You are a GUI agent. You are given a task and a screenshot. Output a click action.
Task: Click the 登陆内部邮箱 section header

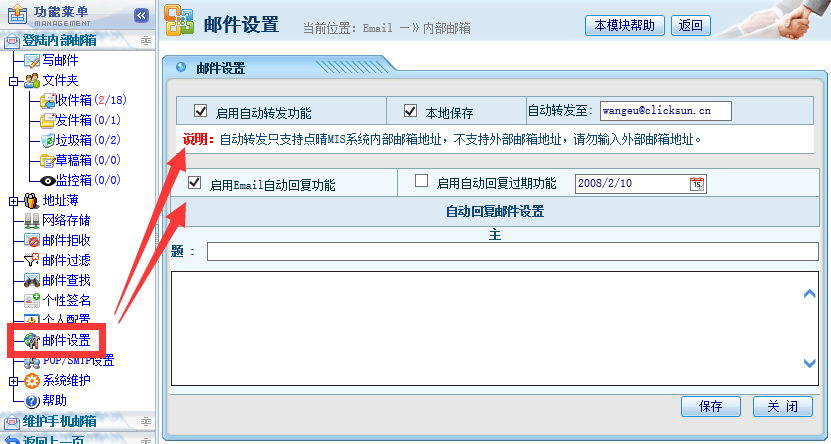[77, 41]
